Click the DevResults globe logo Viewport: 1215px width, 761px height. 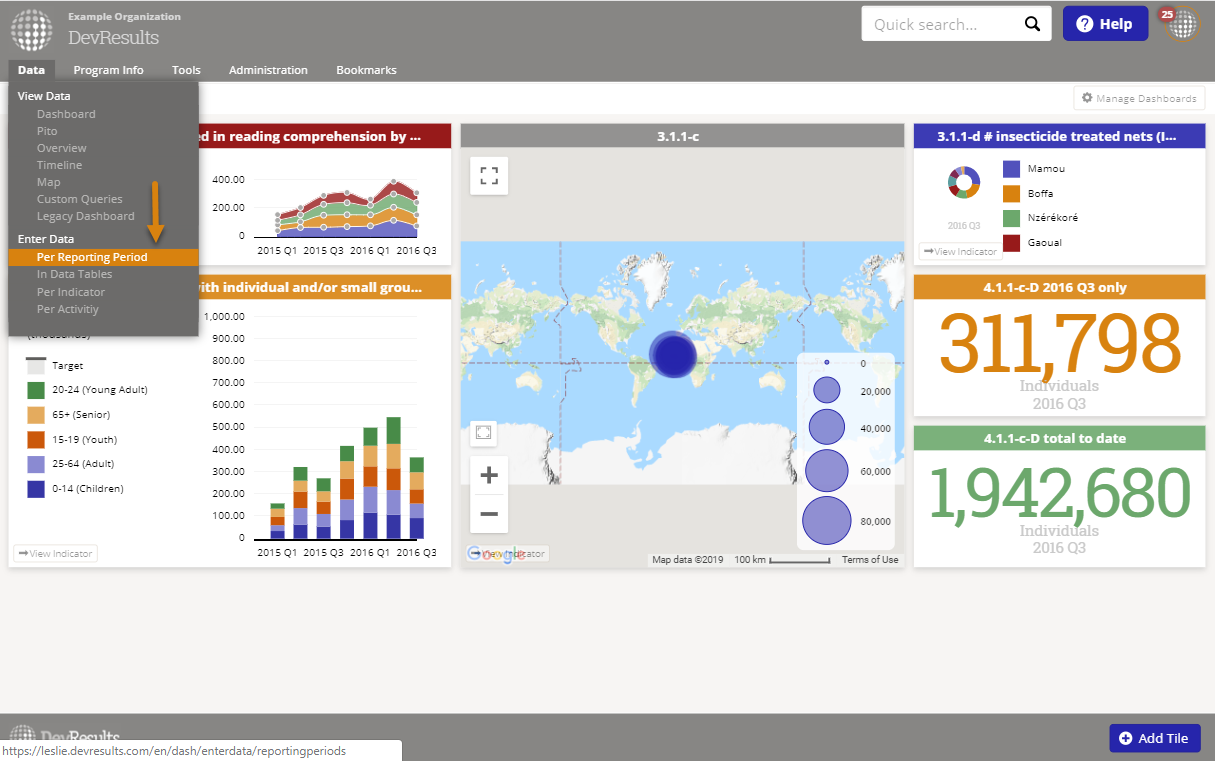click(x=32, y=29)
